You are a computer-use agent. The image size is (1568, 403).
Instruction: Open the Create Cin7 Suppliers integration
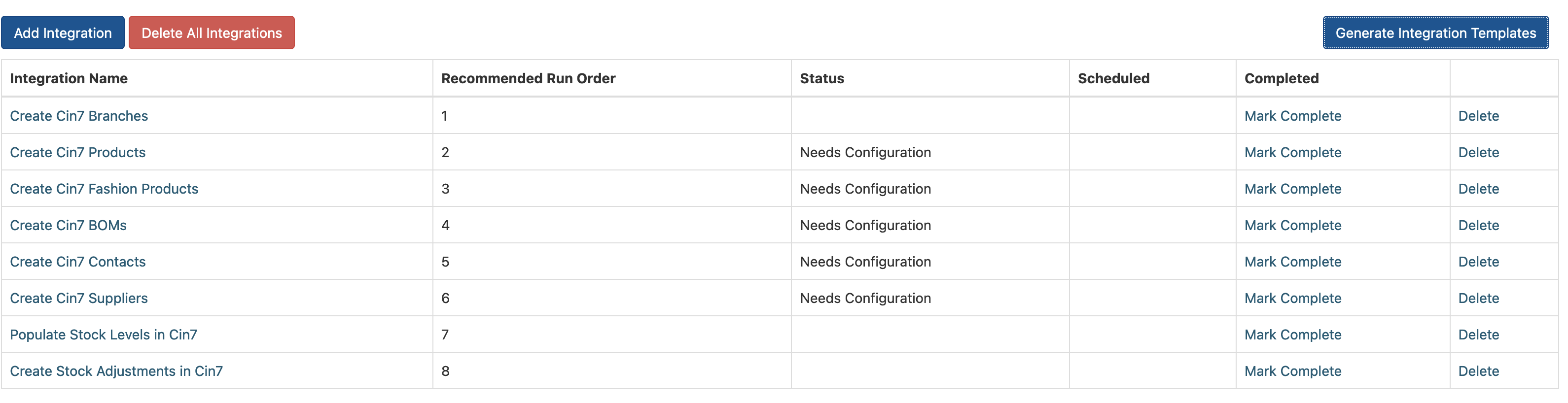(78, 298)
